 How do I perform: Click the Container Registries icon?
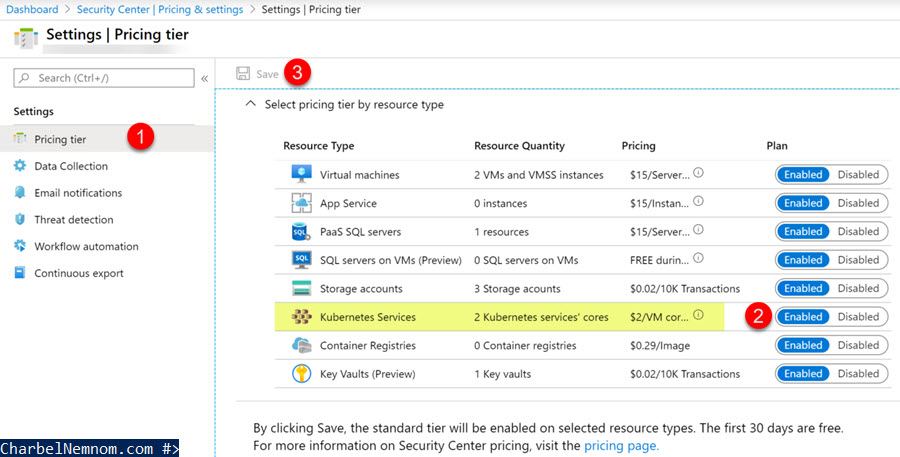point(301,345)
